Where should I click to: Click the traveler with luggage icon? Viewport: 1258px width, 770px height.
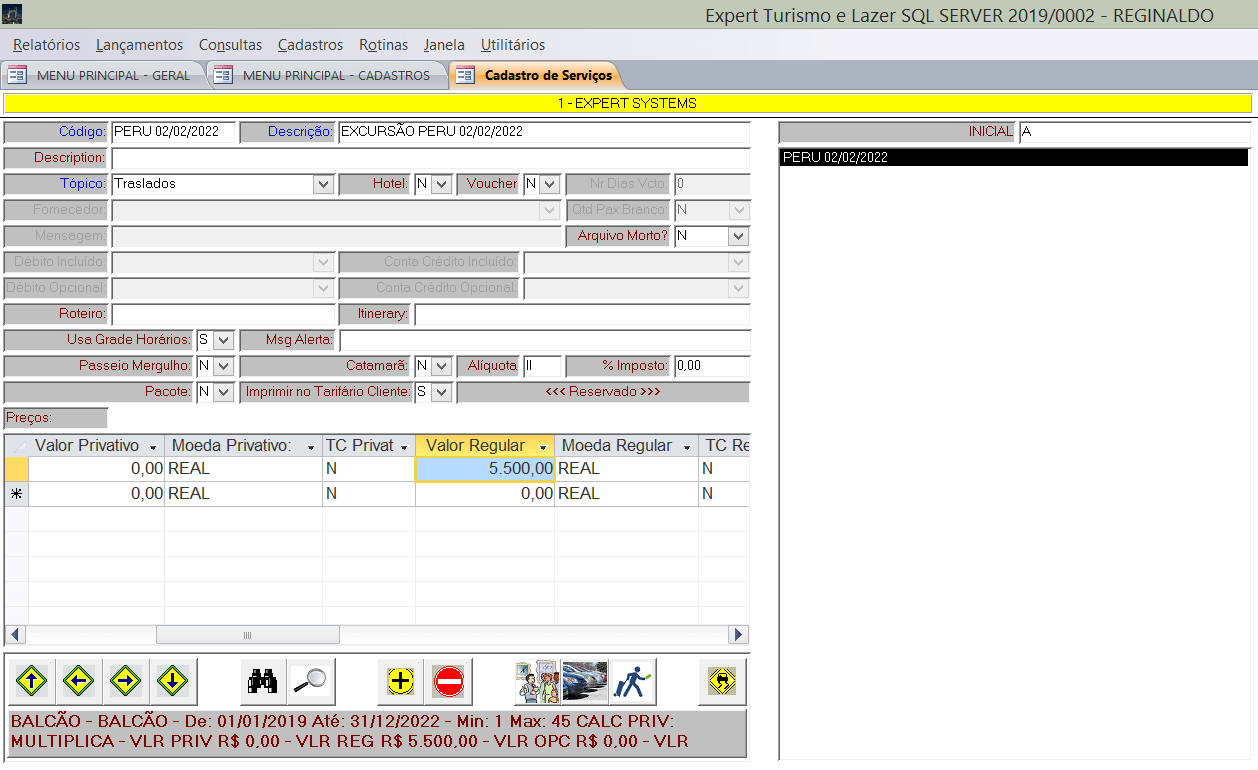pos(632,682)
